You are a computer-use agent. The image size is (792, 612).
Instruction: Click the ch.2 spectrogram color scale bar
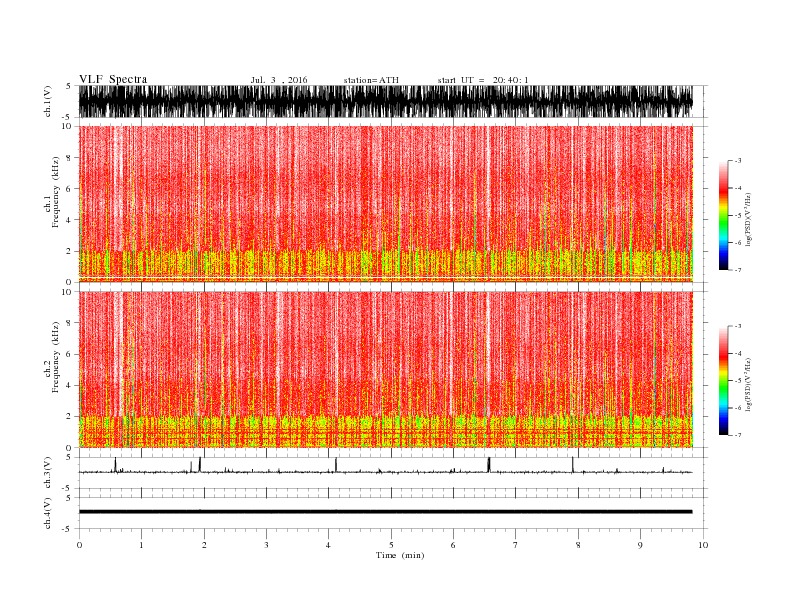tap(723, 380)
